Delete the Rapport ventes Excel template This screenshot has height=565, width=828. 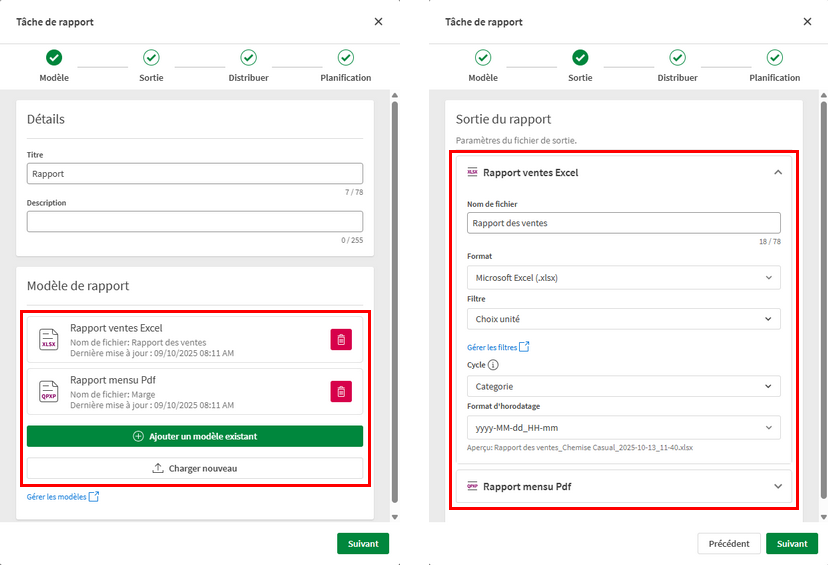click(x=341, y=340)
